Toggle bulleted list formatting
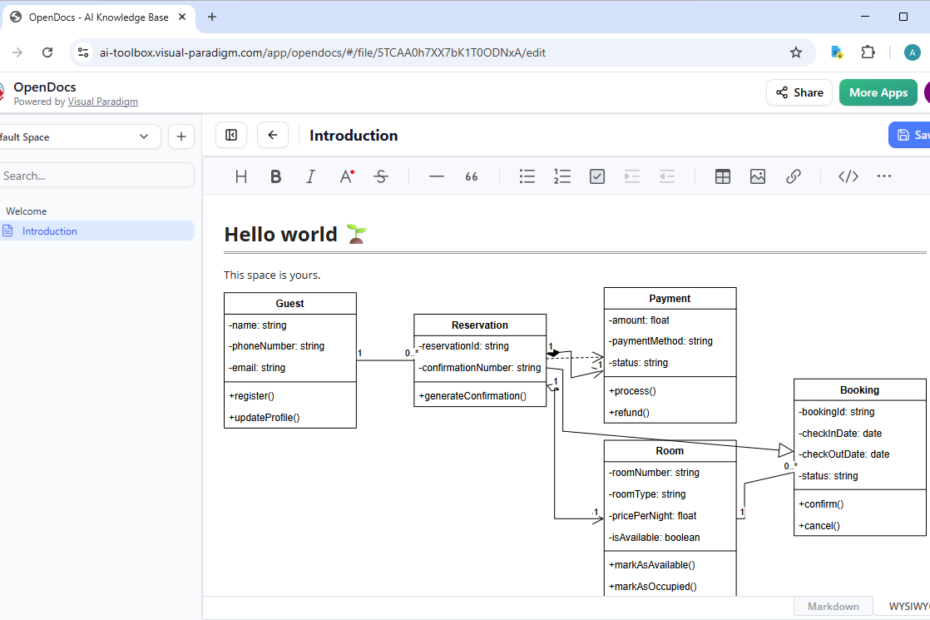The height and width of the screenshot is (620, 930). tap(527, 177)
